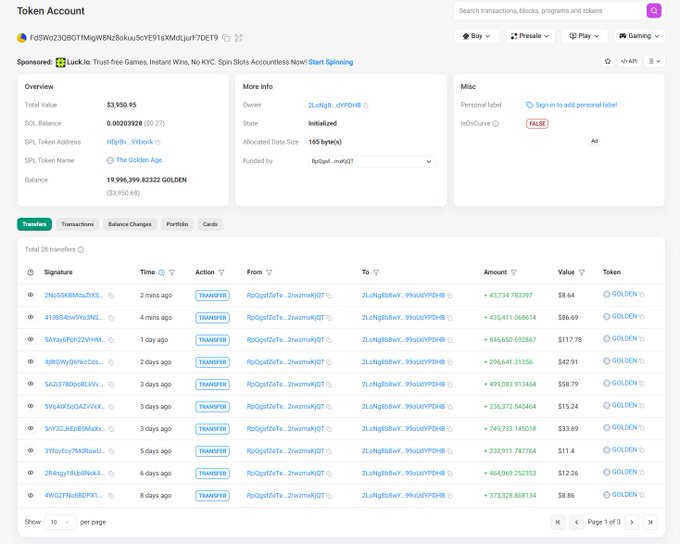Viewport: 680px width, 544px height.
Task: Open the Buy dropdown menu
Action: [476, 36]
